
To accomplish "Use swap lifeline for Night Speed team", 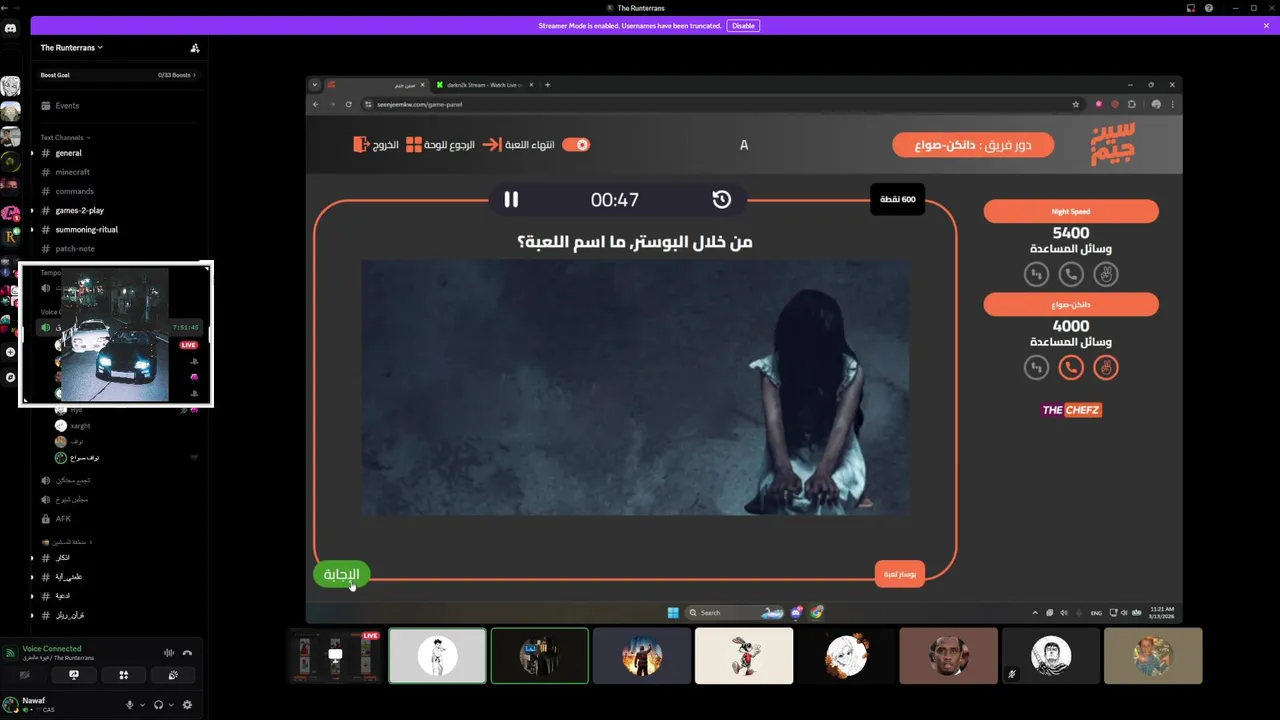I will tap(1037, 274).
